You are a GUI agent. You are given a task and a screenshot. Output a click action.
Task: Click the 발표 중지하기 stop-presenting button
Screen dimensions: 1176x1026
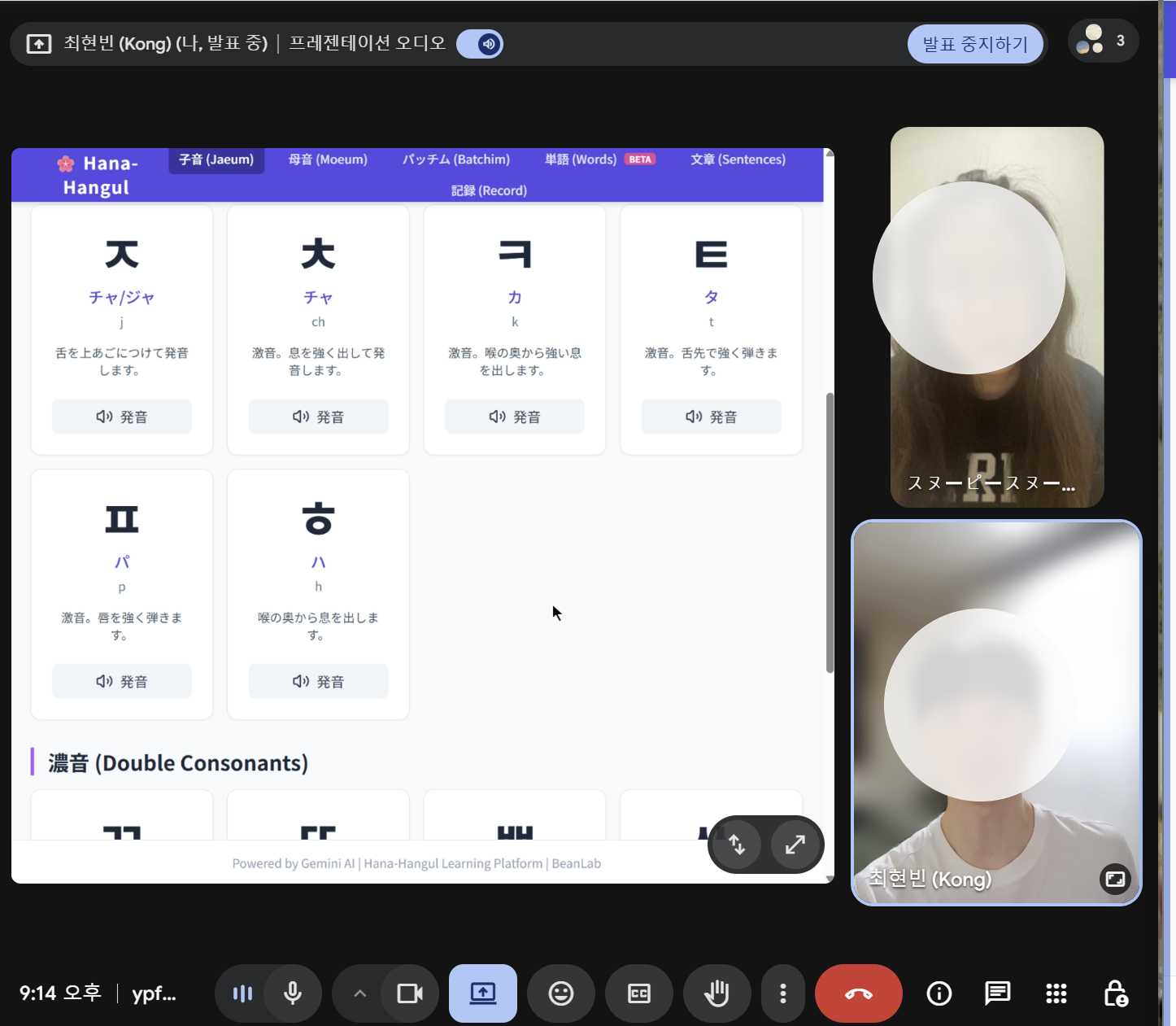pos(975,44)
